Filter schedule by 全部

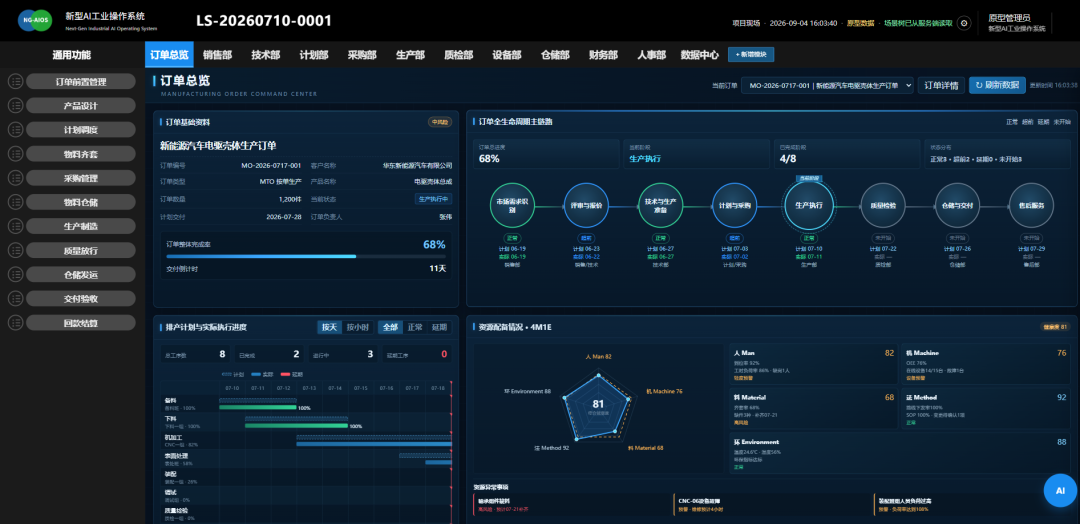[391, 327]
